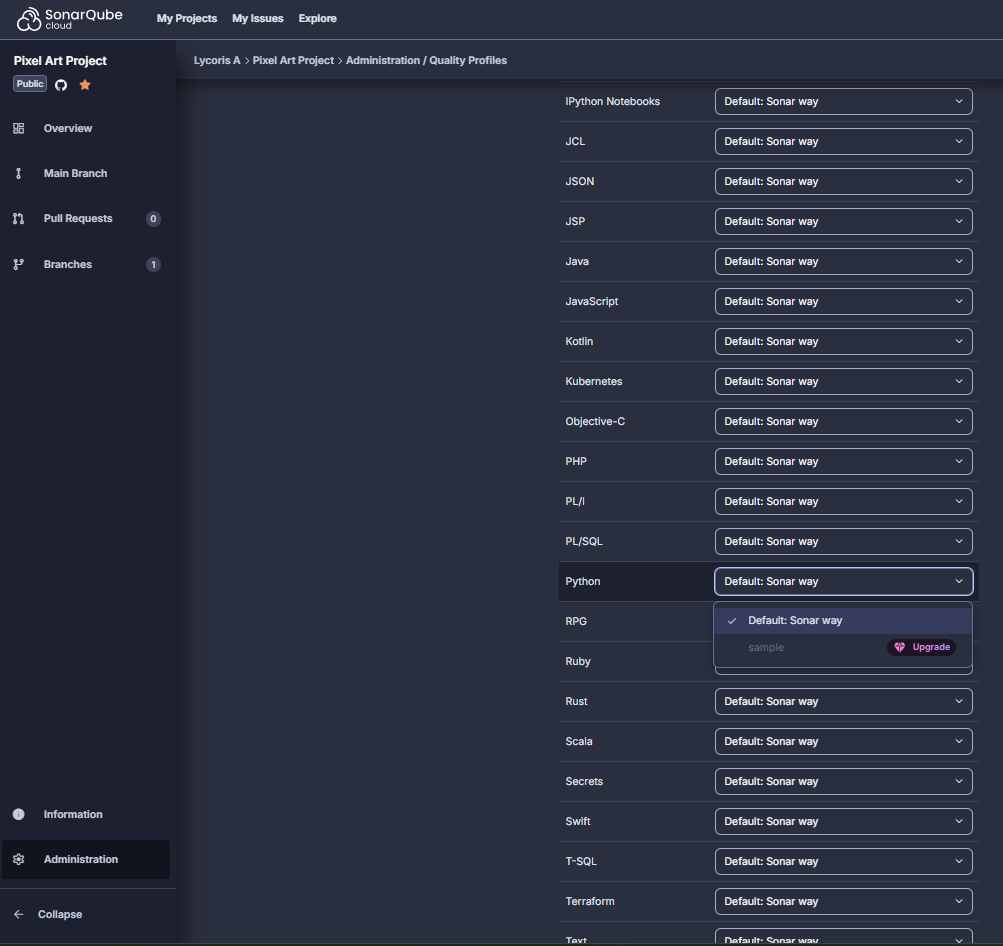Click the Information circle icon
The image size is (1003, 946).
[x=19, y=814]
